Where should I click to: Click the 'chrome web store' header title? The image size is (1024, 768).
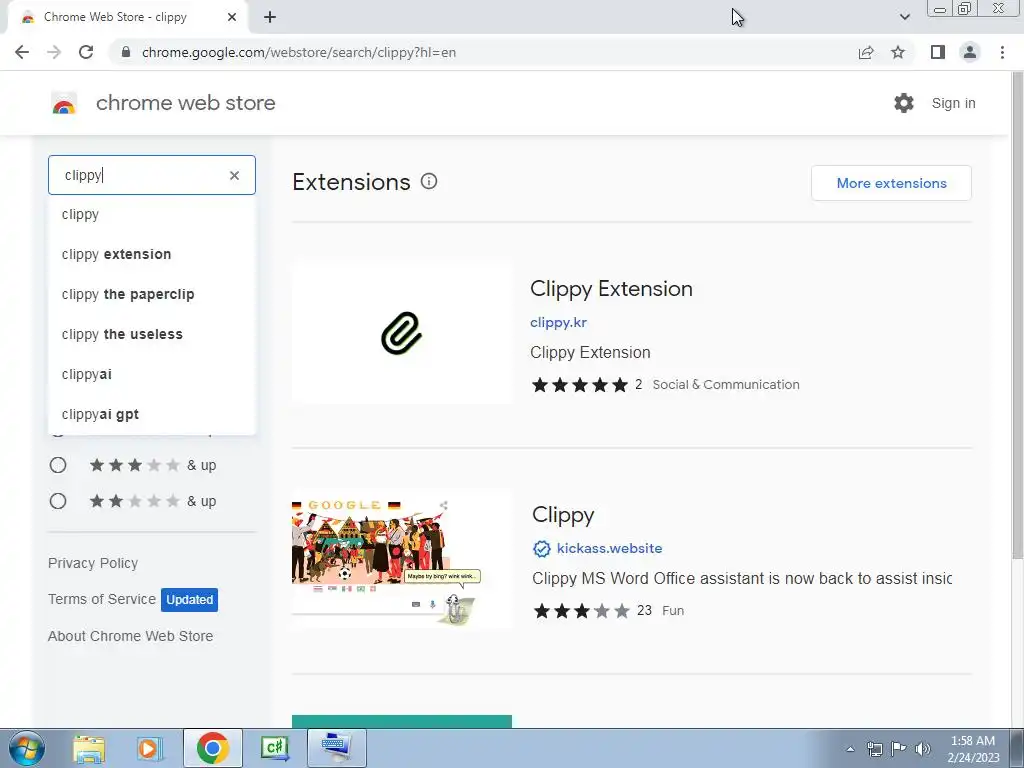(185, 103)
